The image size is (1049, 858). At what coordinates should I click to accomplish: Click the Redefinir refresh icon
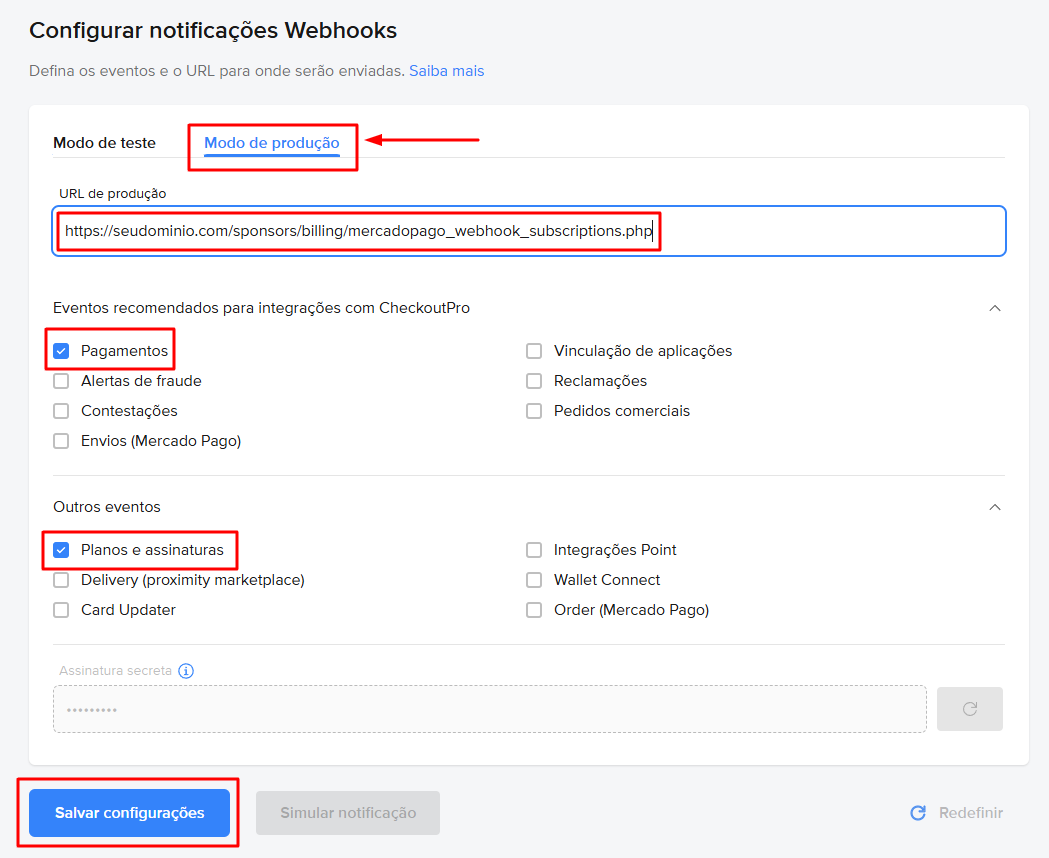(x=918, y=813)
